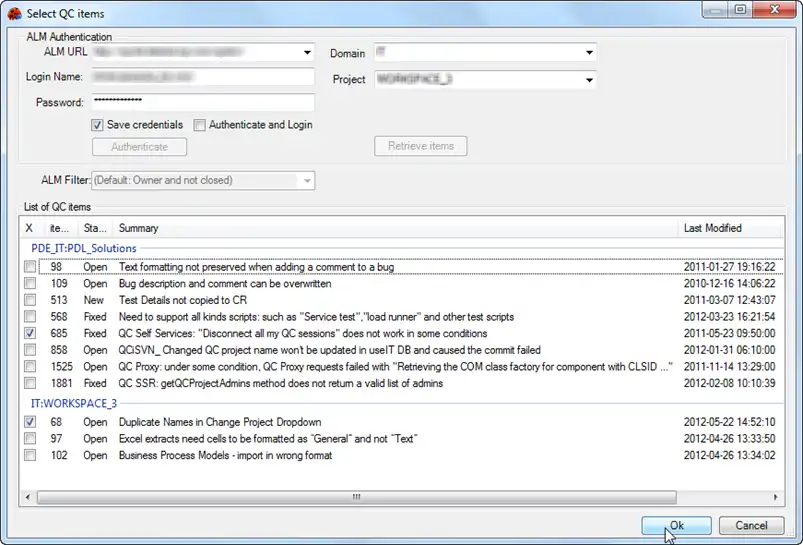Uncheck item 685 QC Self Services
This screenshot has width=803, height=545.
point(30,333)
